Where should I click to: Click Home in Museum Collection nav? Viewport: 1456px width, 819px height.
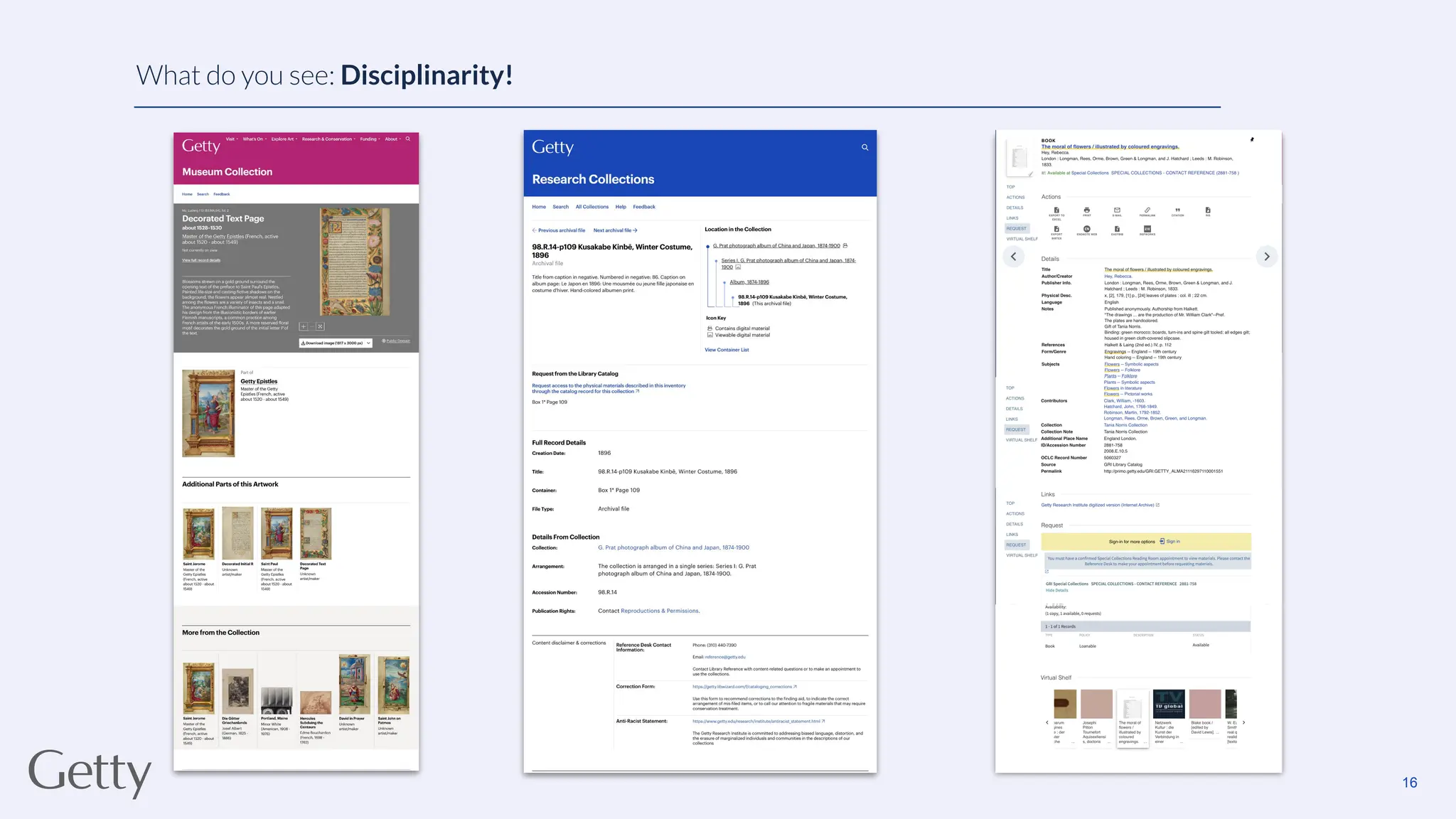tap(187, 194)
